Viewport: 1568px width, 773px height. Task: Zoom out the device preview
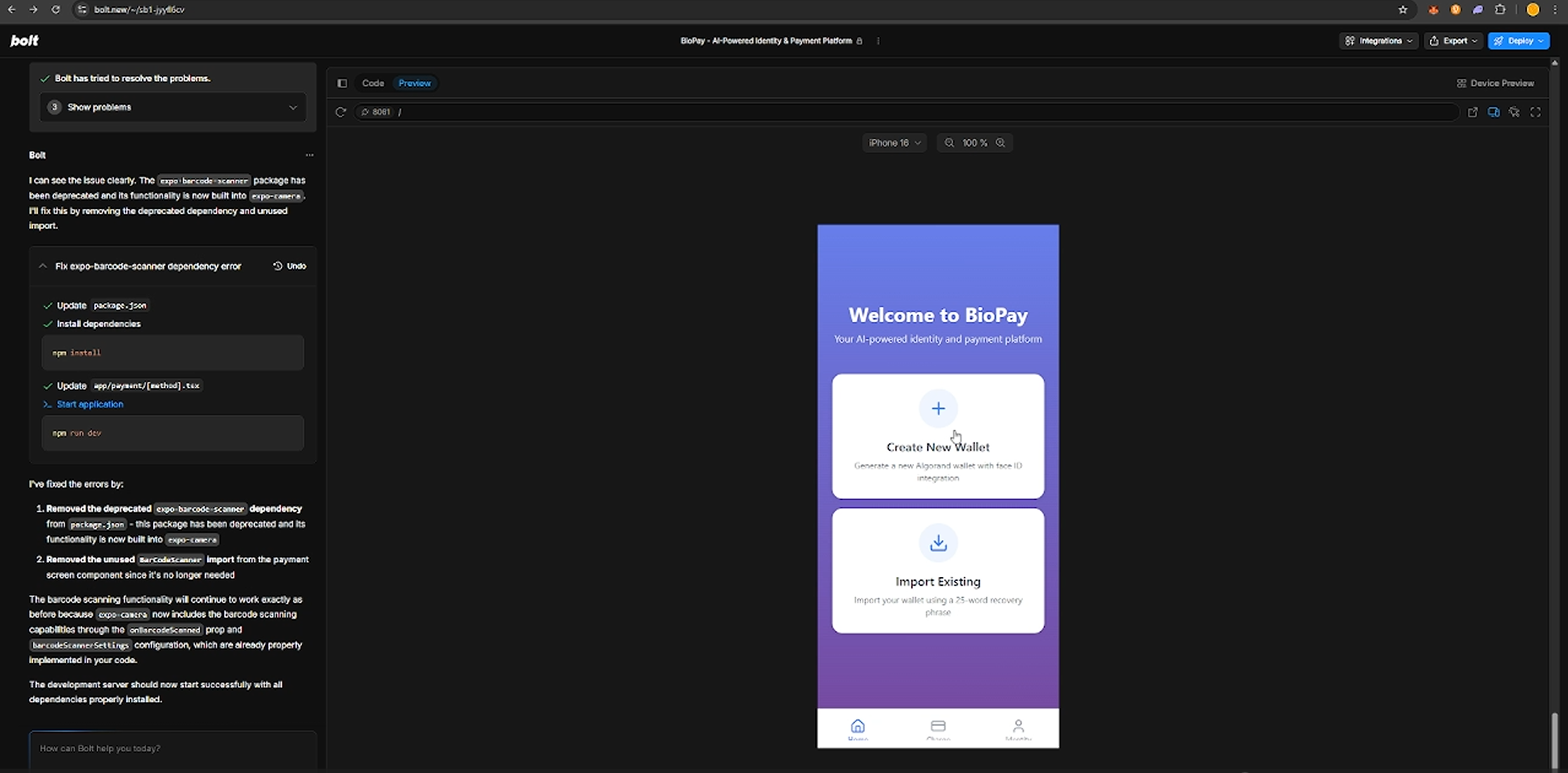click(x=949, y=143)
